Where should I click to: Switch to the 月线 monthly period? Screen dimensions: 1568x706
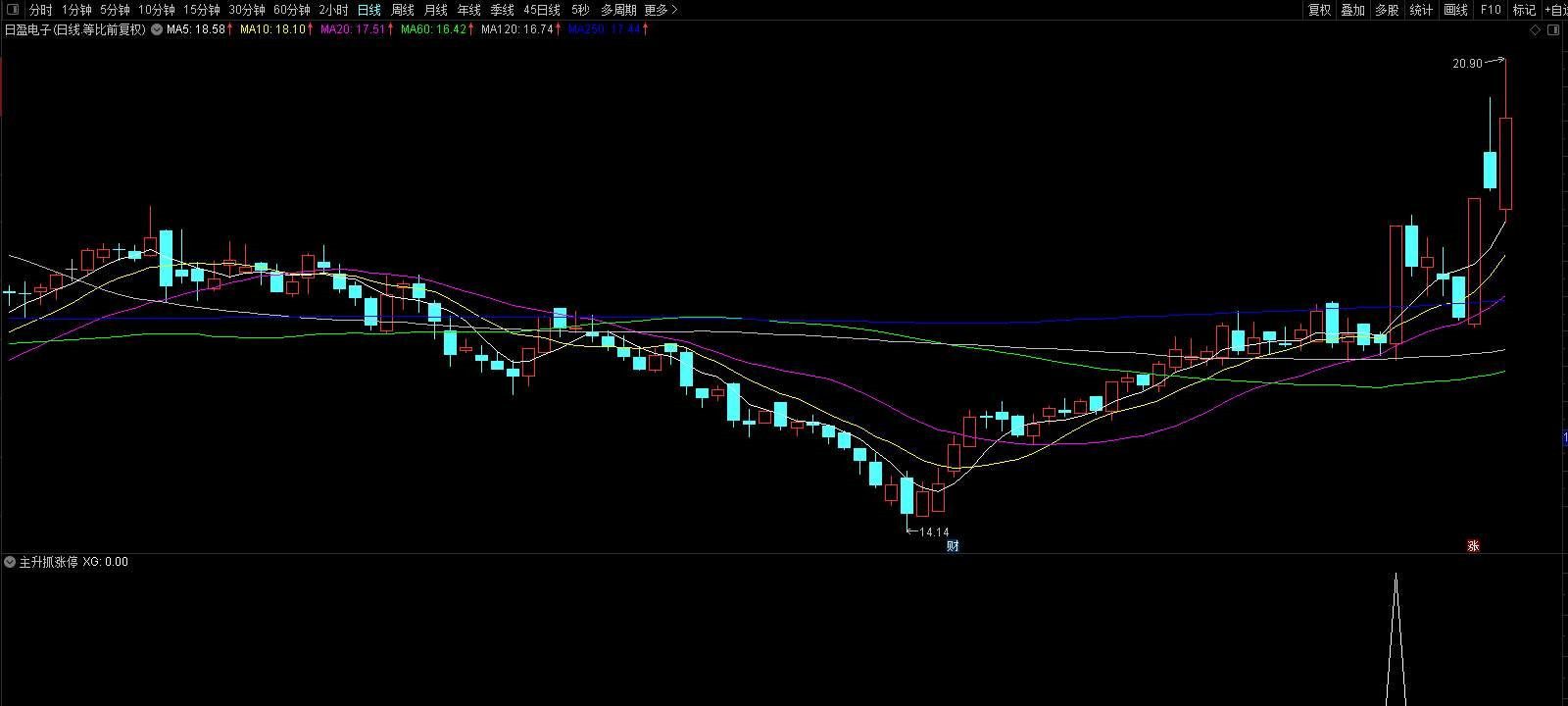pyautogui.click(x=435, y=10)
